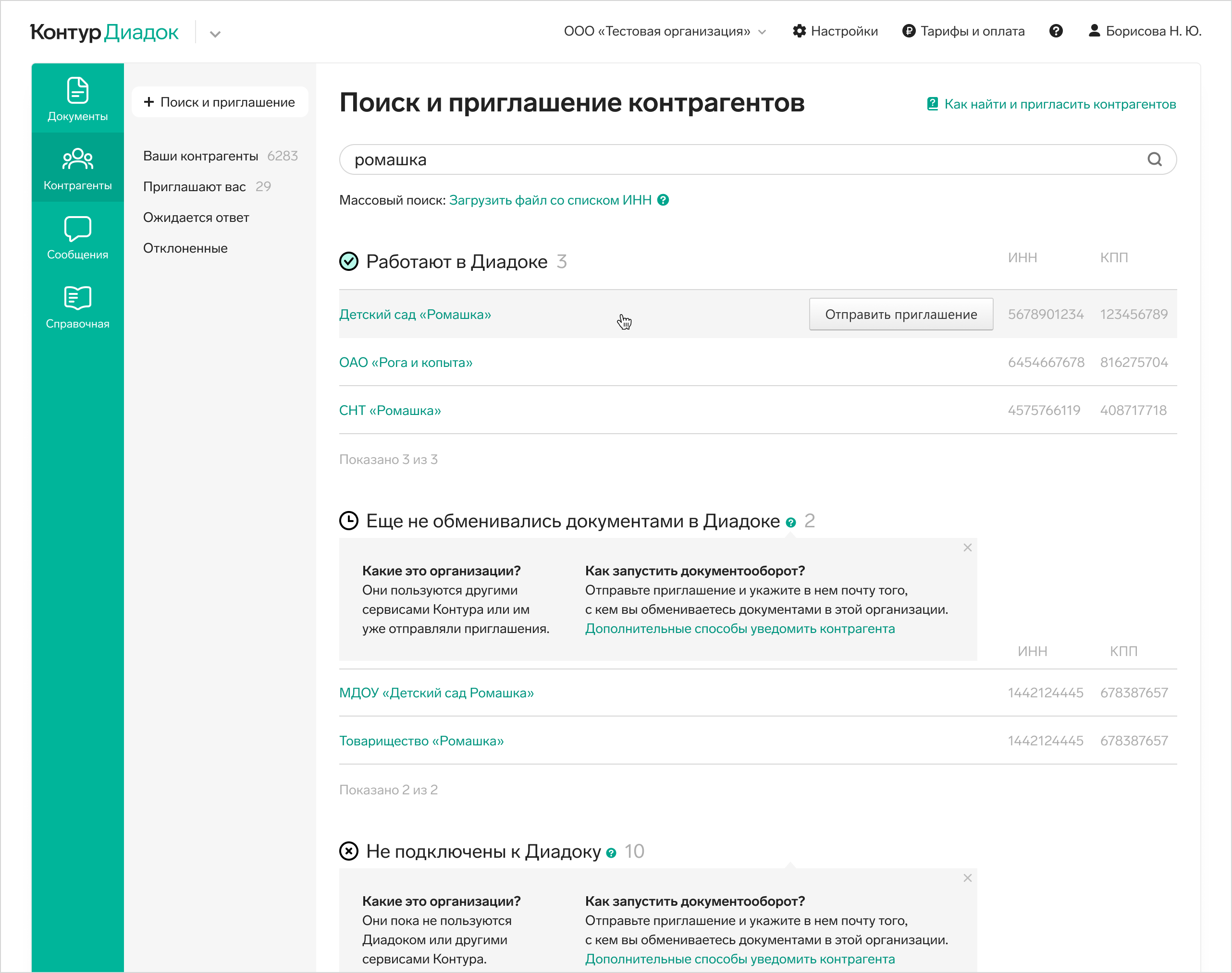Open Товарищество «Ромашка» organization
1232x973 pixels.
(421, 741)
